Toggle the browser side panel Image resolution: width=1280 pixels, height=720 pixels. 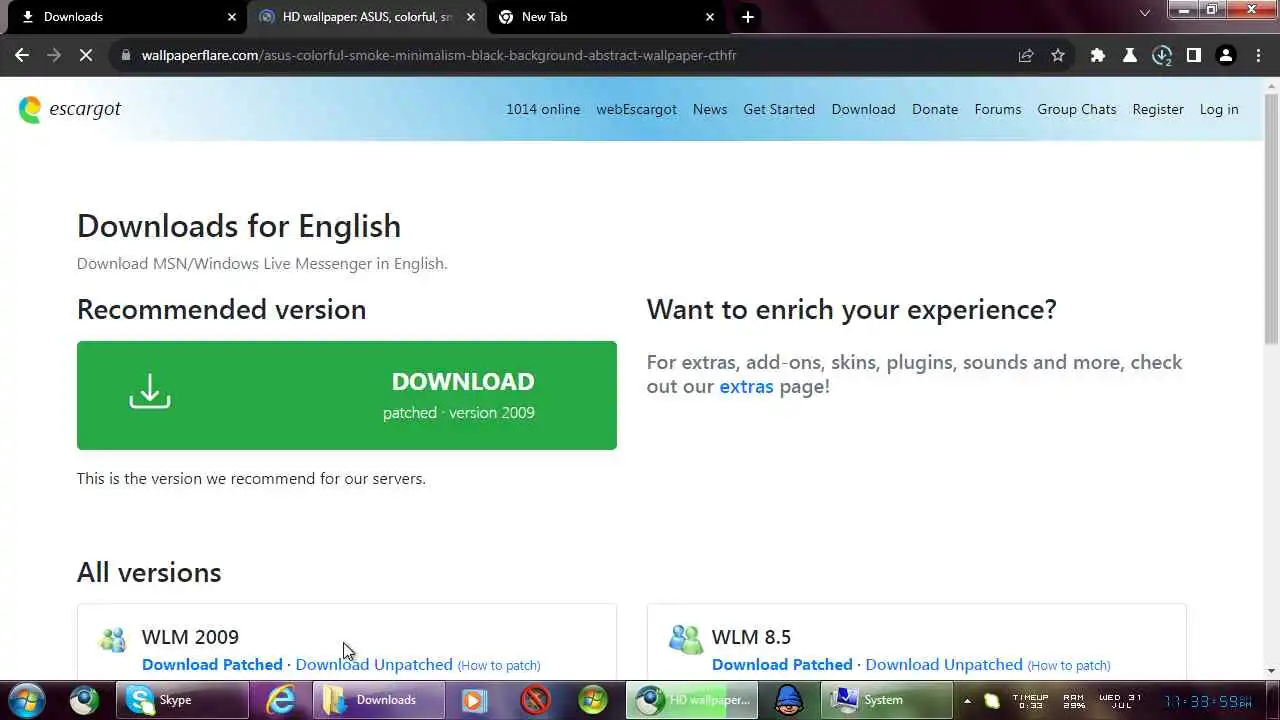(x=1194, y=55)
